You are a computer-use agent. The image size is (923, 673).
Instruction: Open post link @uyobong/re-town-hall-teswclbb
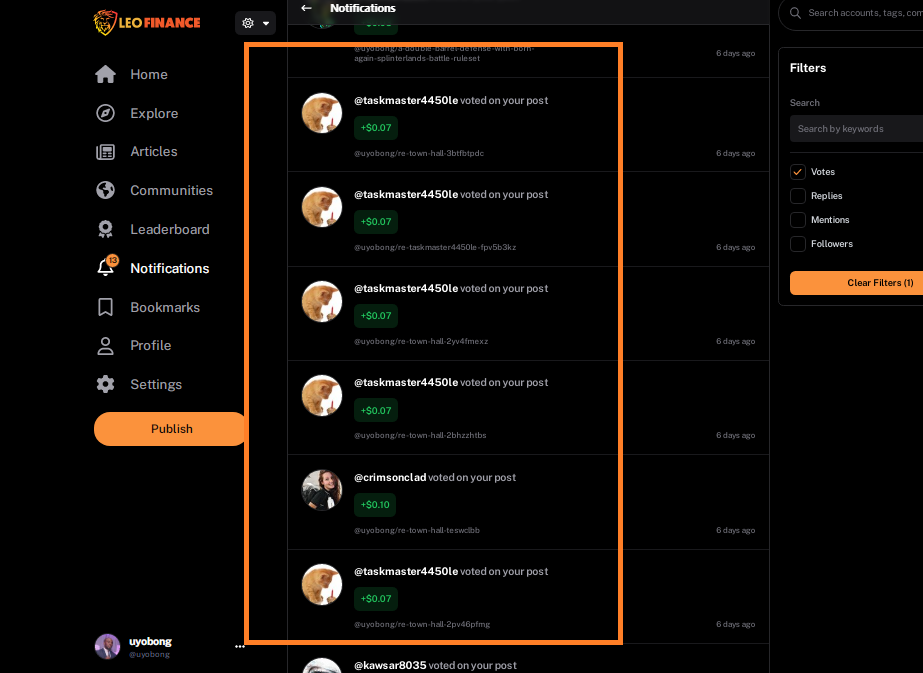coord(417,531)
